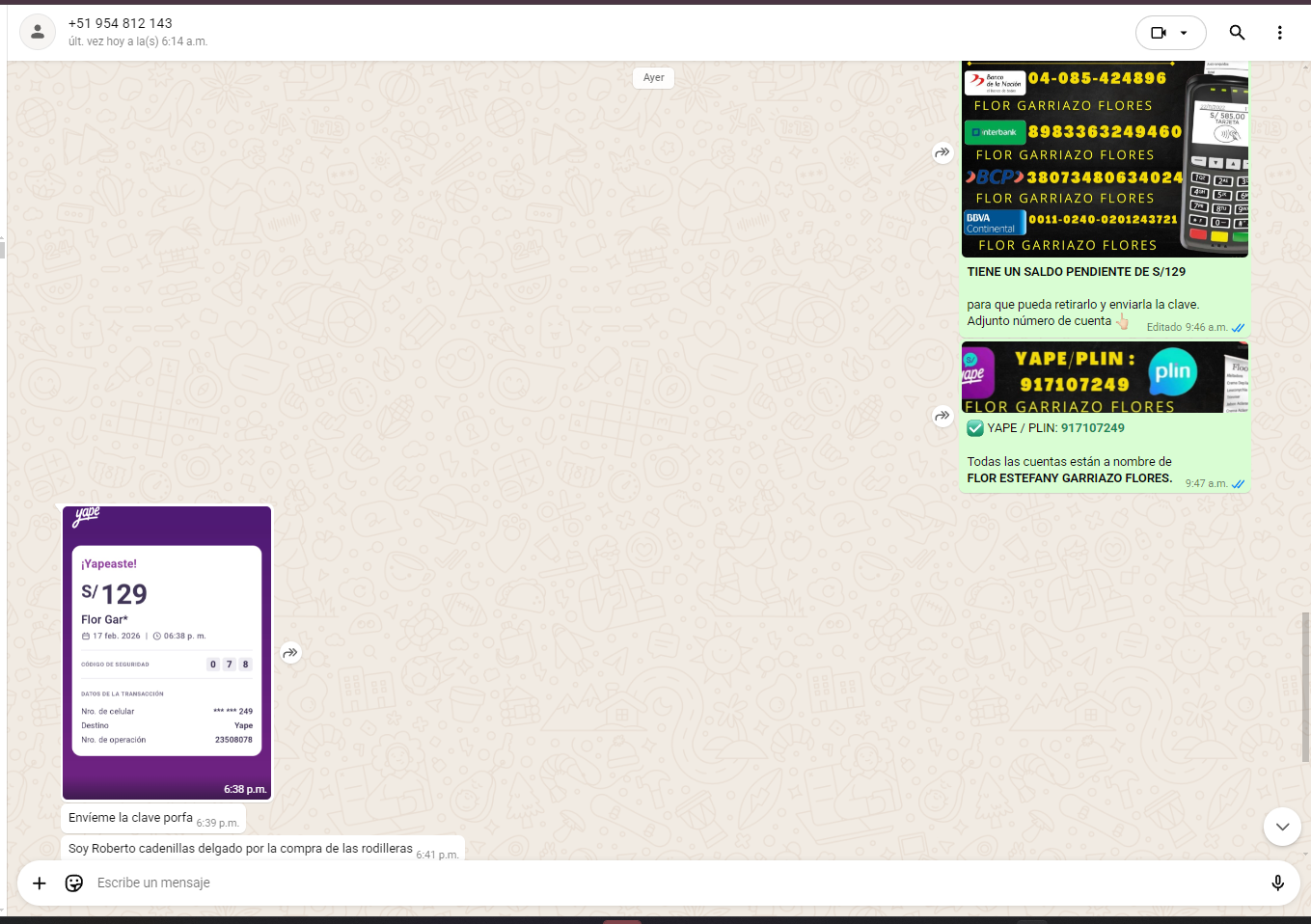Expand the call options dropdown arrow
The width and height of the screenshot is (1311, 924).
click(x=1185, y=33)
